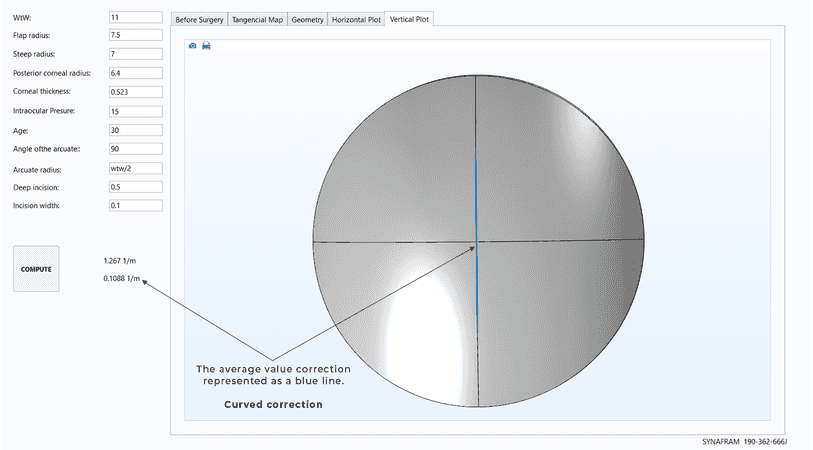Image resolution: width=813 pixels, height=450 pixels.
Task: Click the camera snapshot icon in the plot toolbar
Action: pyautogui.click(x=192, y=46)
